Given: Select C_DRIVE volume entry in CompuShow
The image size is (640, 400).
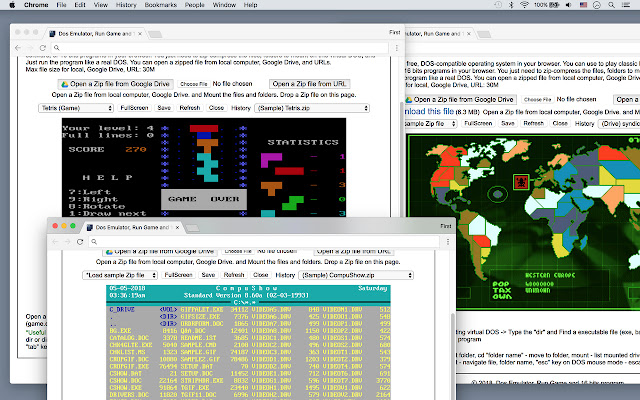Looking at the screenshot, I should [x=122, y=309].
